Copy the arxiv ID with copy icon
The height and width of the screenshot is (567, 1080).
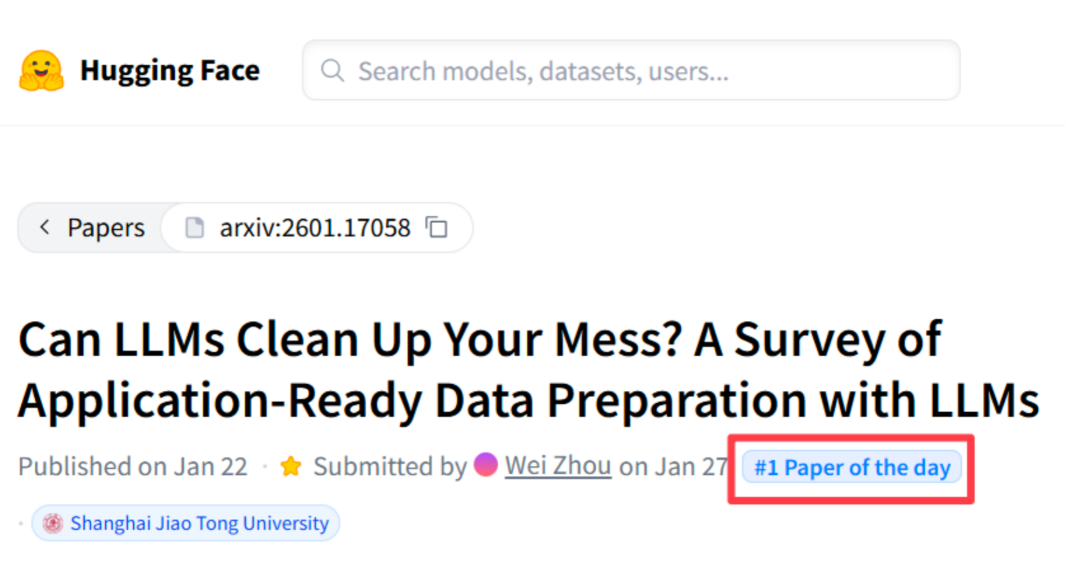pyautogui.click(x=437, y=228)
